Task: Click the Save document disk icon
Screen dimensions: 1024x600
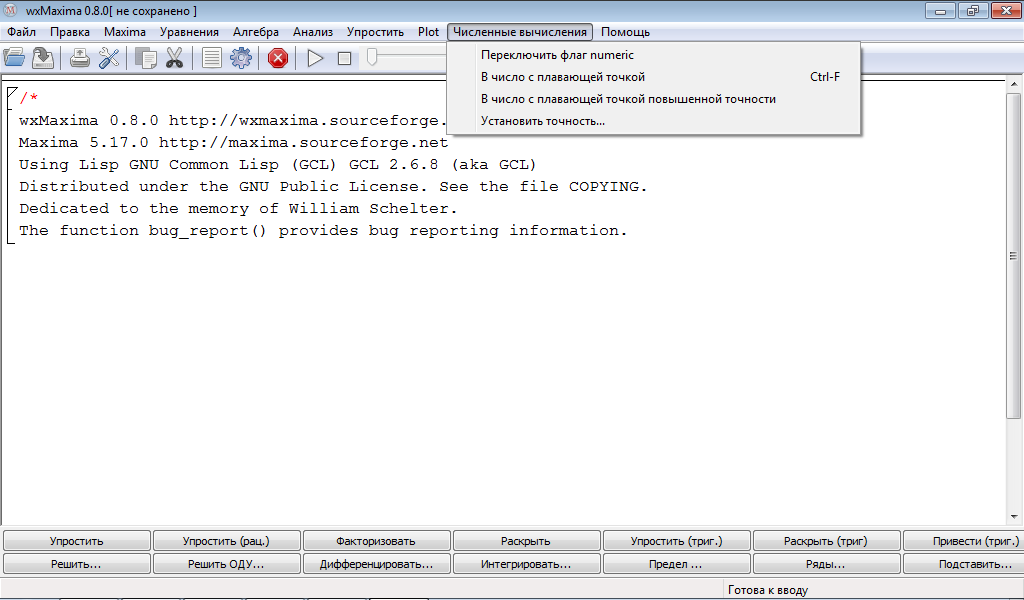Action: pos(43,58)
